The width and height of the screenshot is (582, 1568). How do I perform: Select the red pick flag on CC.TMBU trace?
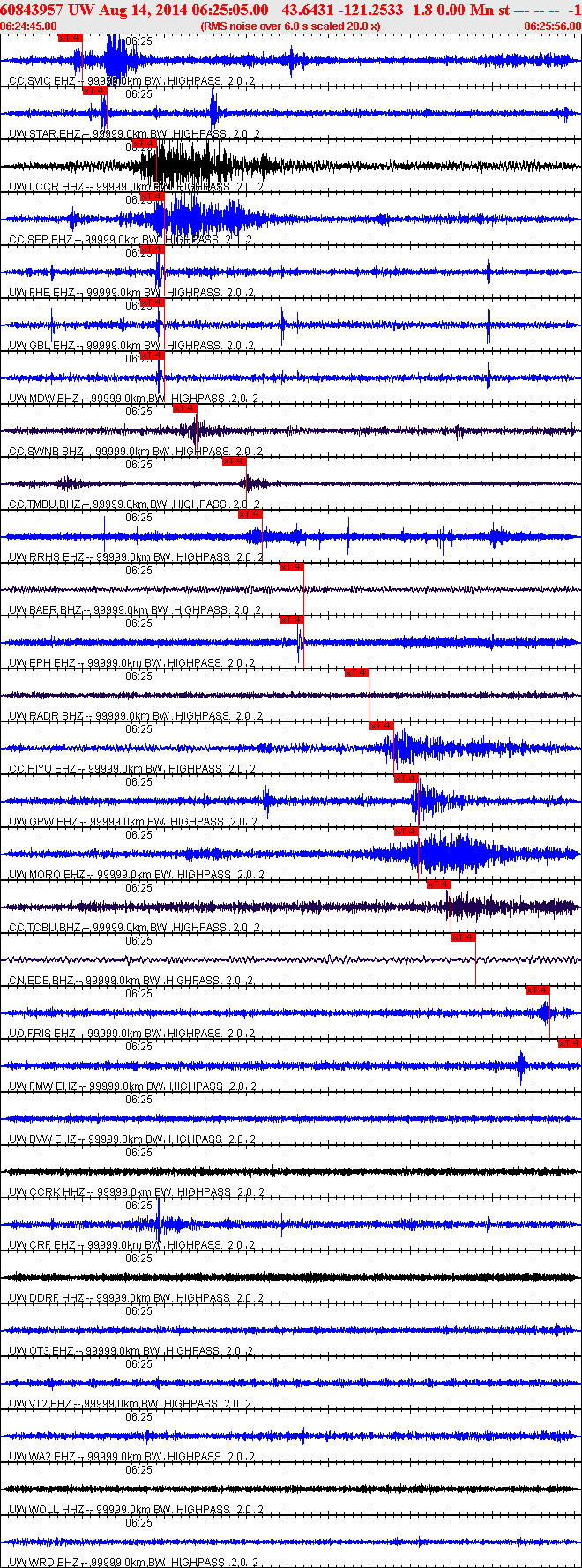click(x=234, y=461)
